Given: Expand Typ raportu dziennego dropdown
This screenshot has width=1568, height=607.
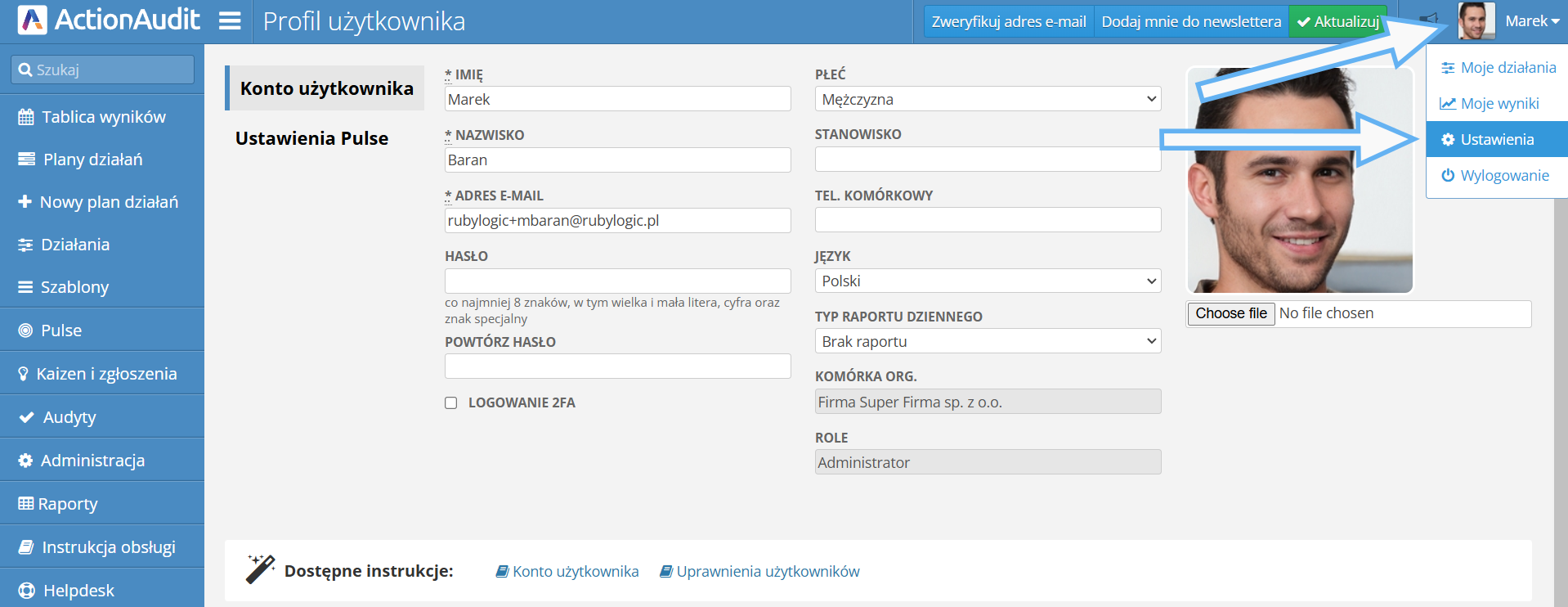Looking at the screenshot, I should pyautogui.click(x=988, y=341).
